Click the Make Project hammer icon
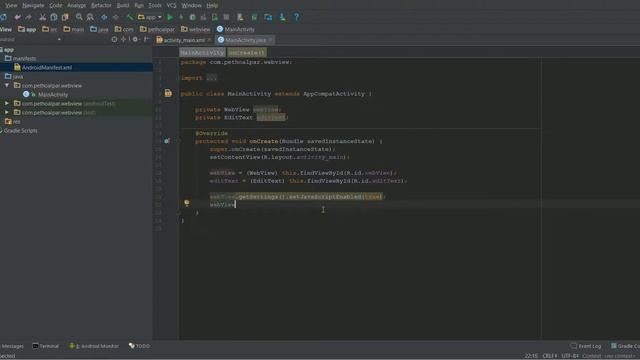 pyautogui.click(x=129, y=17)
